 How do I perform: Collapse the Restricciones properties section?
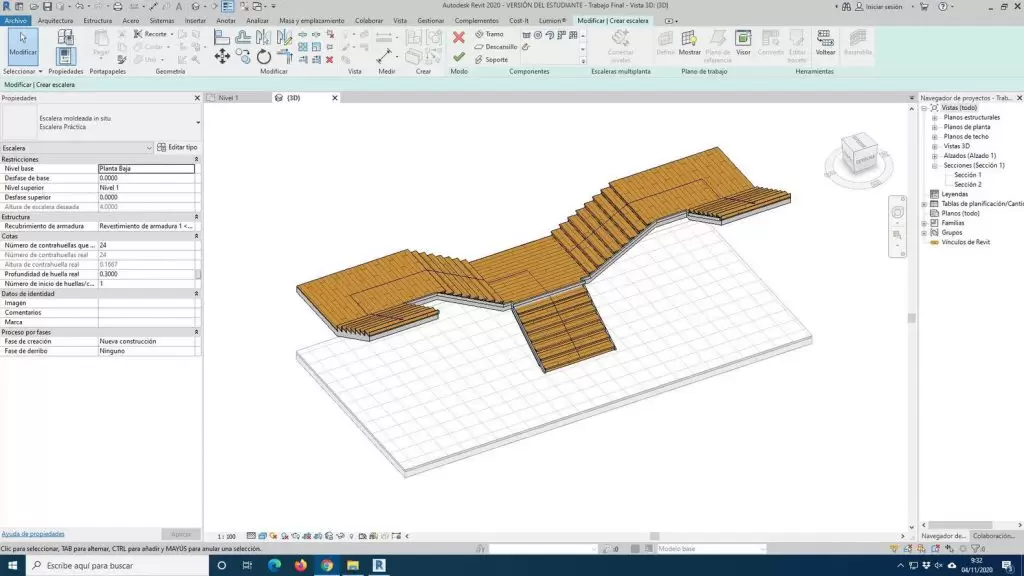196,160
